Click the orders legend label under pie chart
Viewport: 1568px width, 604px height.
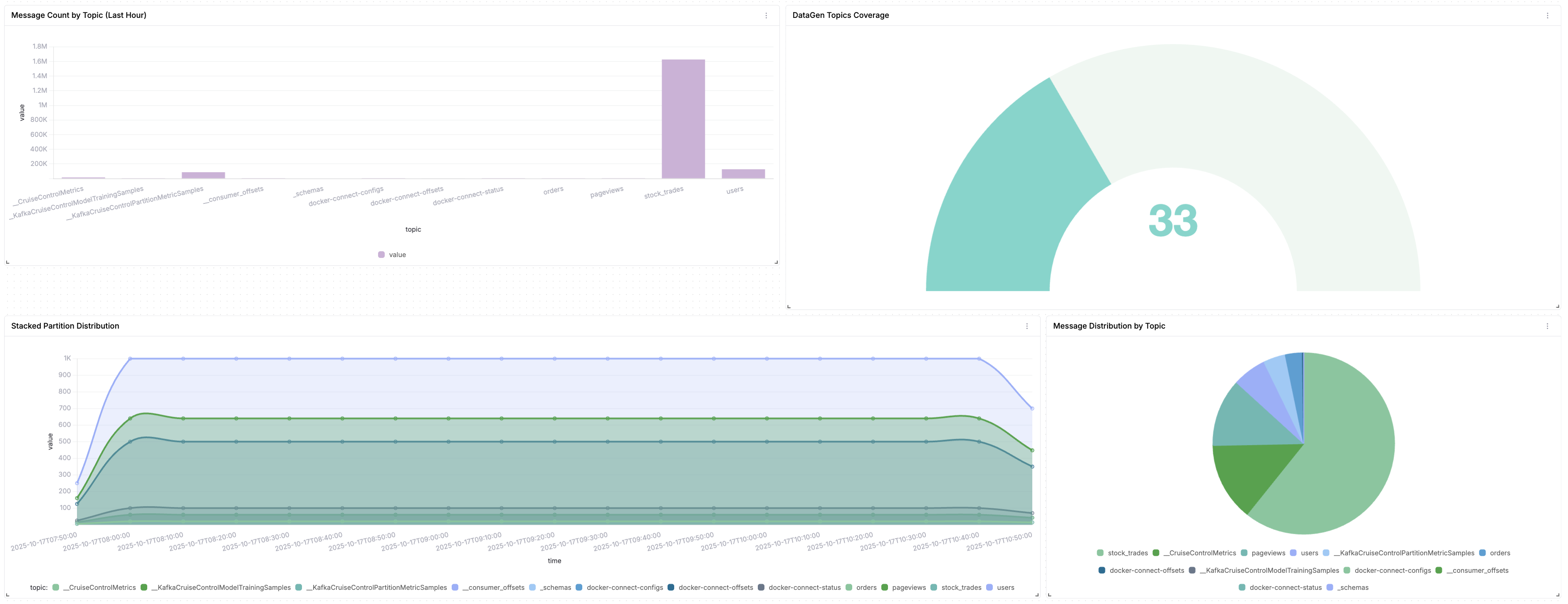pos(1499,554)
